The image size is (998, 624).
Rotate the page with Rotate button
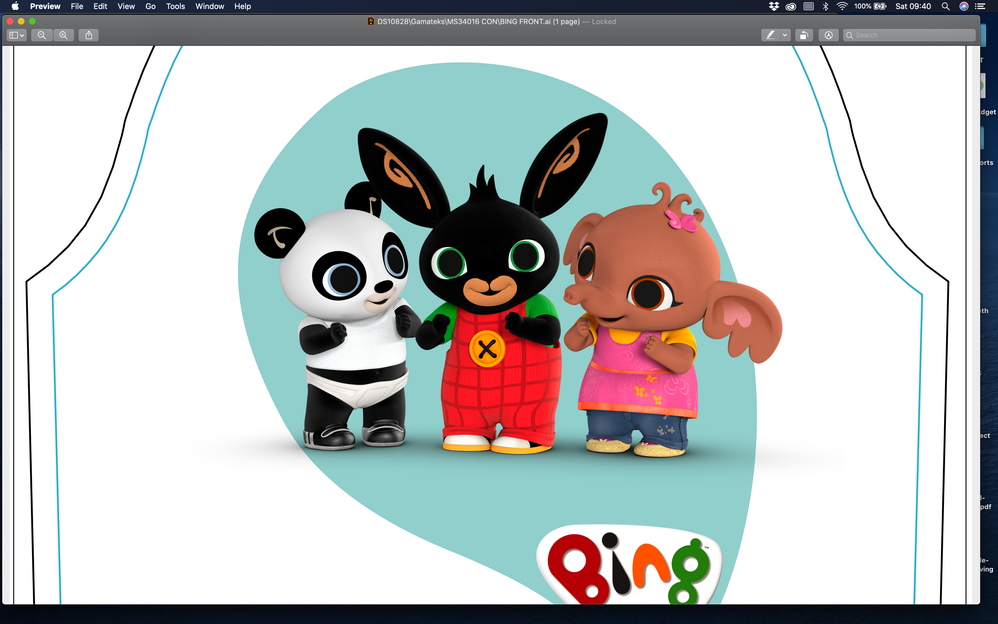(x=804, y=35)
